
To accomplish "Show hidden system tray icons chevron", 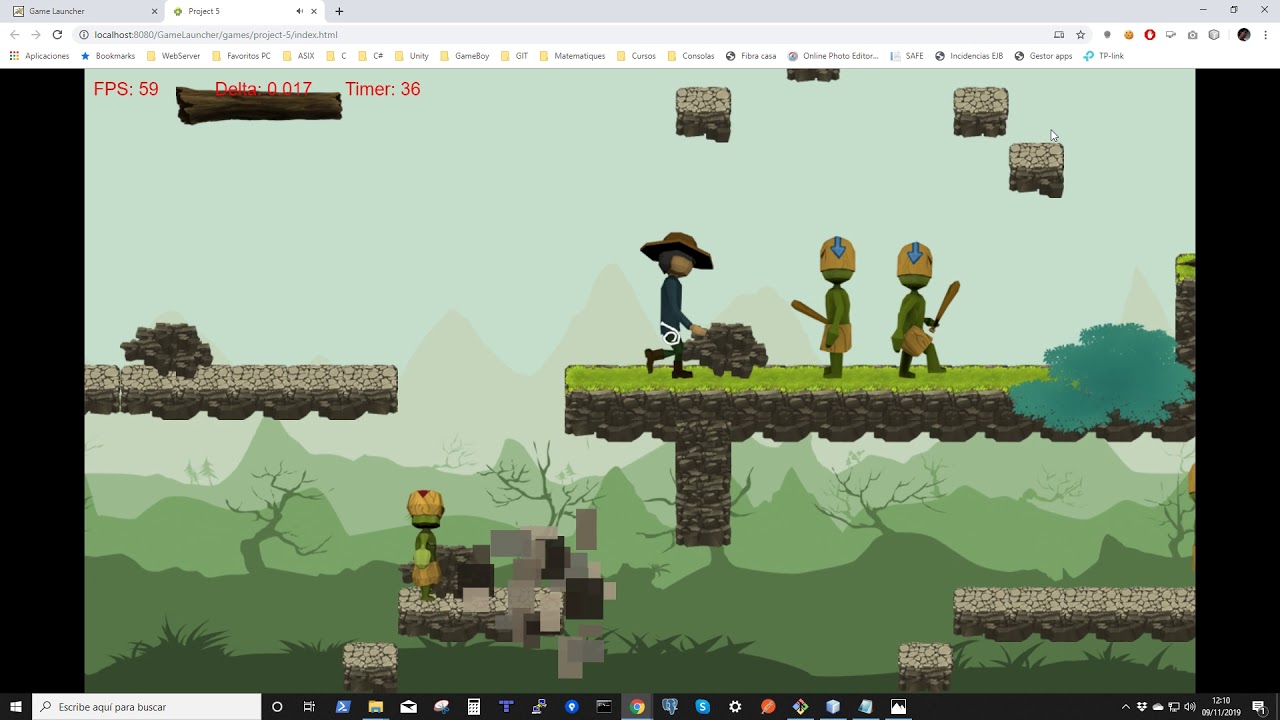I will click(x=1126, y=707).
